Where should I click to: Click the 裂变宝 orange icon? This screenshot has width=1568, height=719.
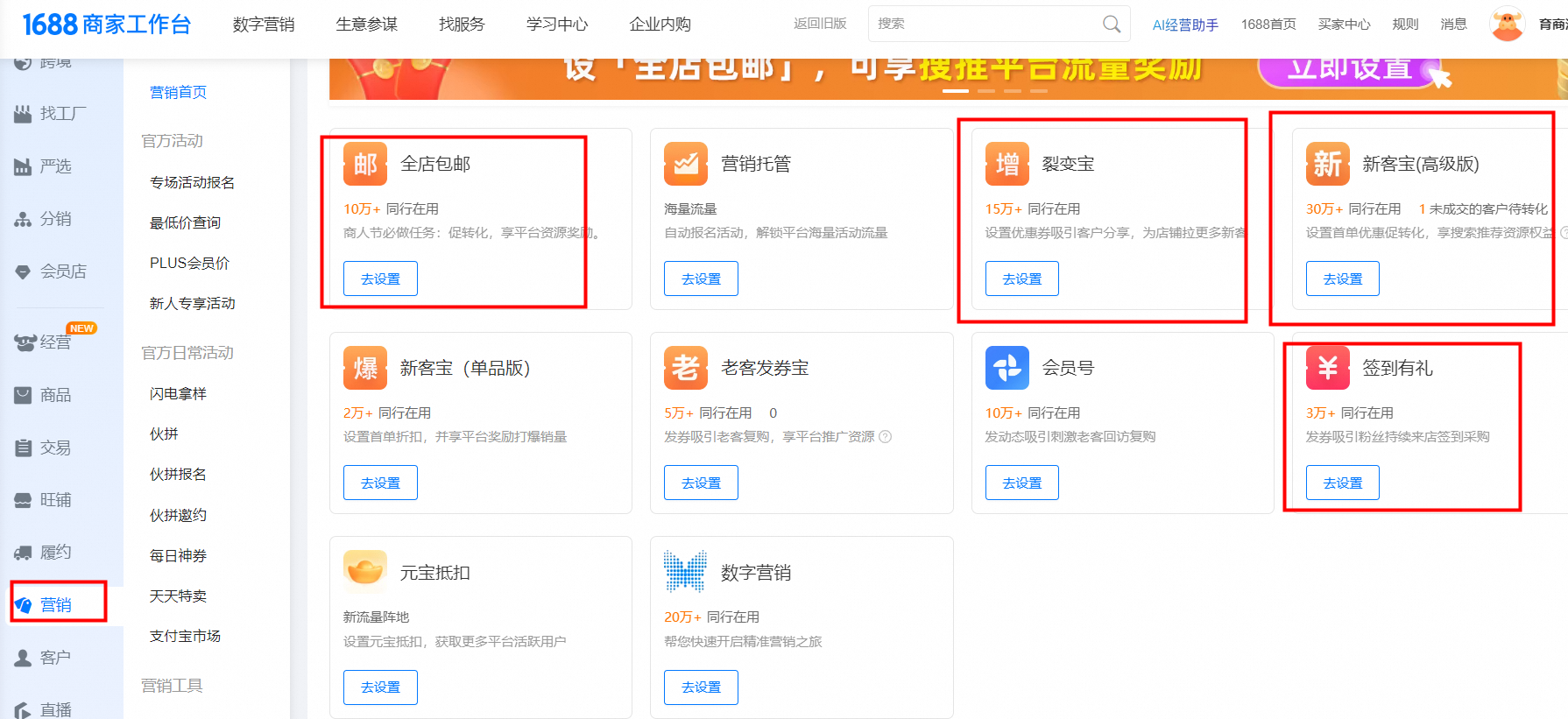coord(1006,164)
